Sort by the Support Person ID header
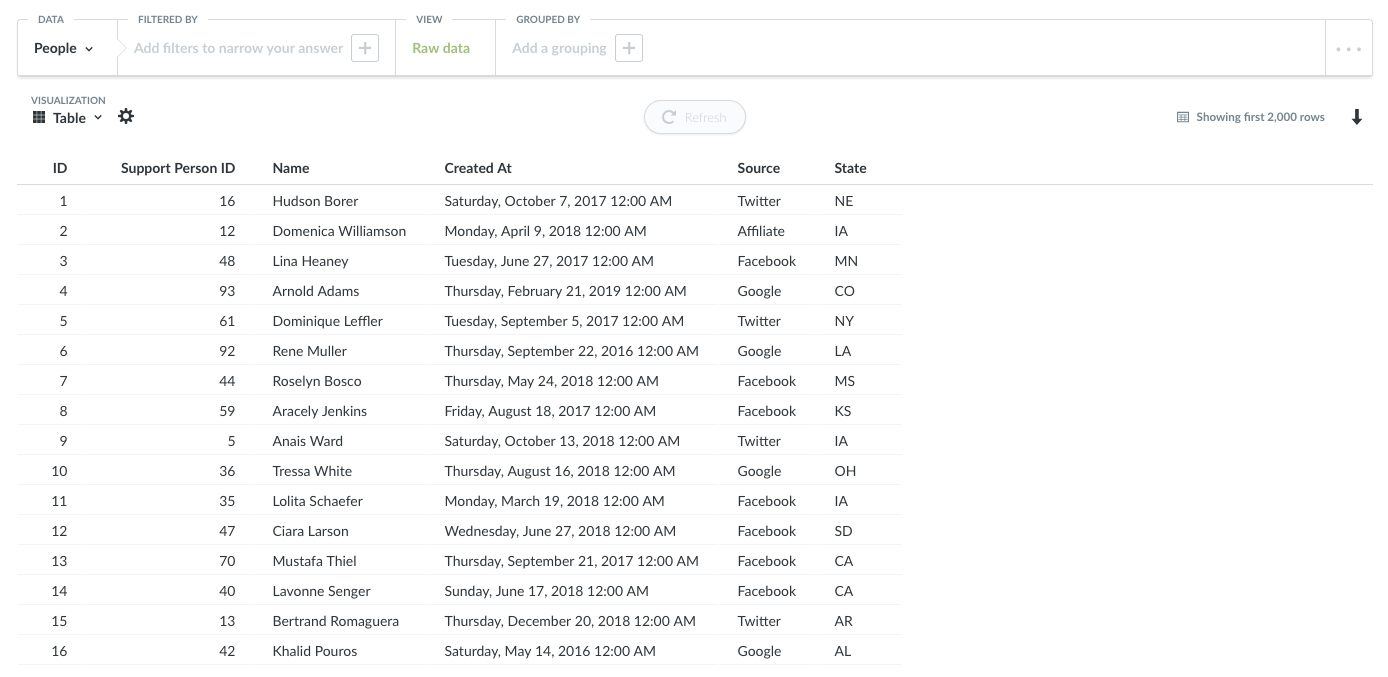 click(178, 168)
